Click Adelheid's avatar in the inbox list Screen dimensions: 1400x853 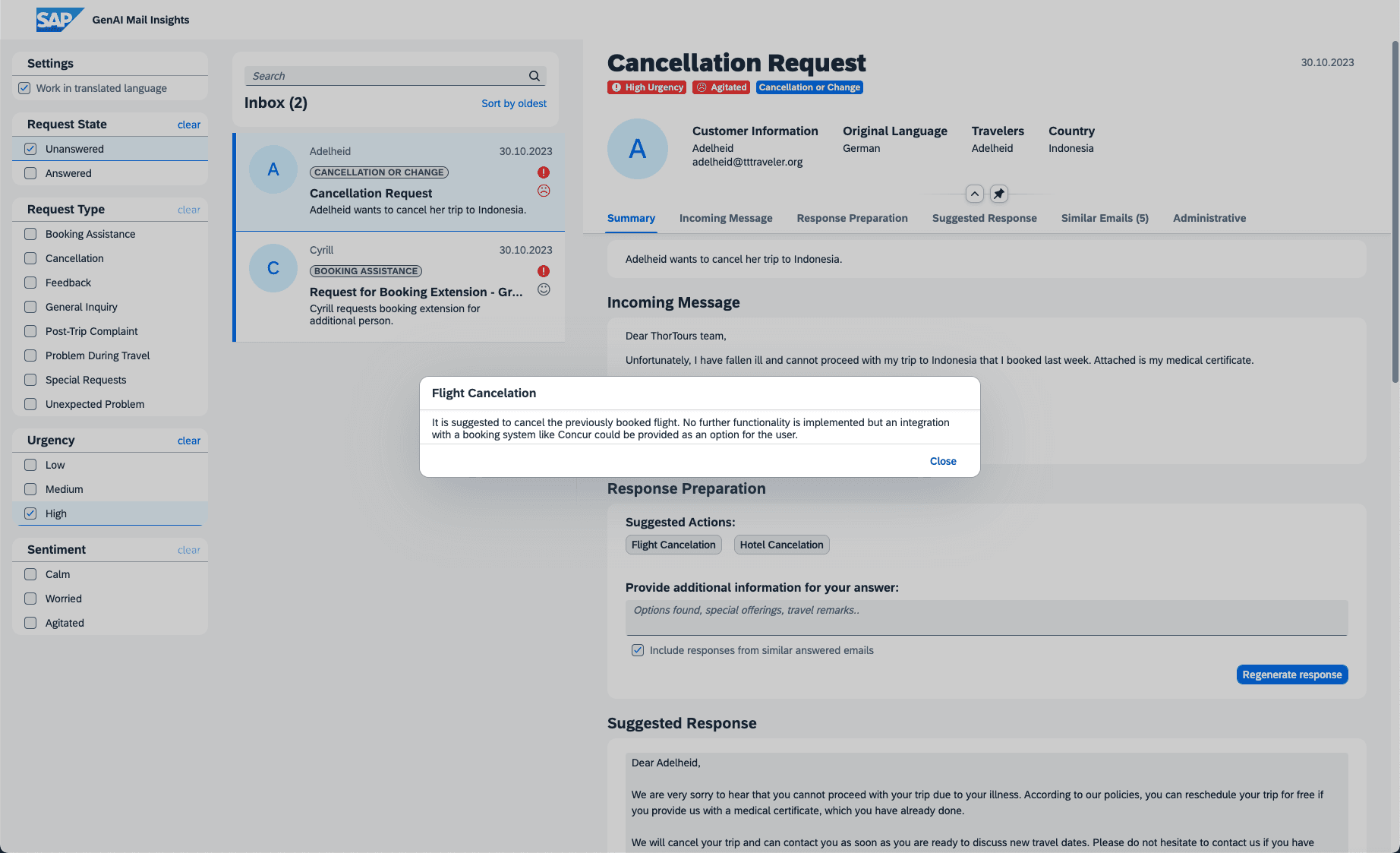pos(273,169)
